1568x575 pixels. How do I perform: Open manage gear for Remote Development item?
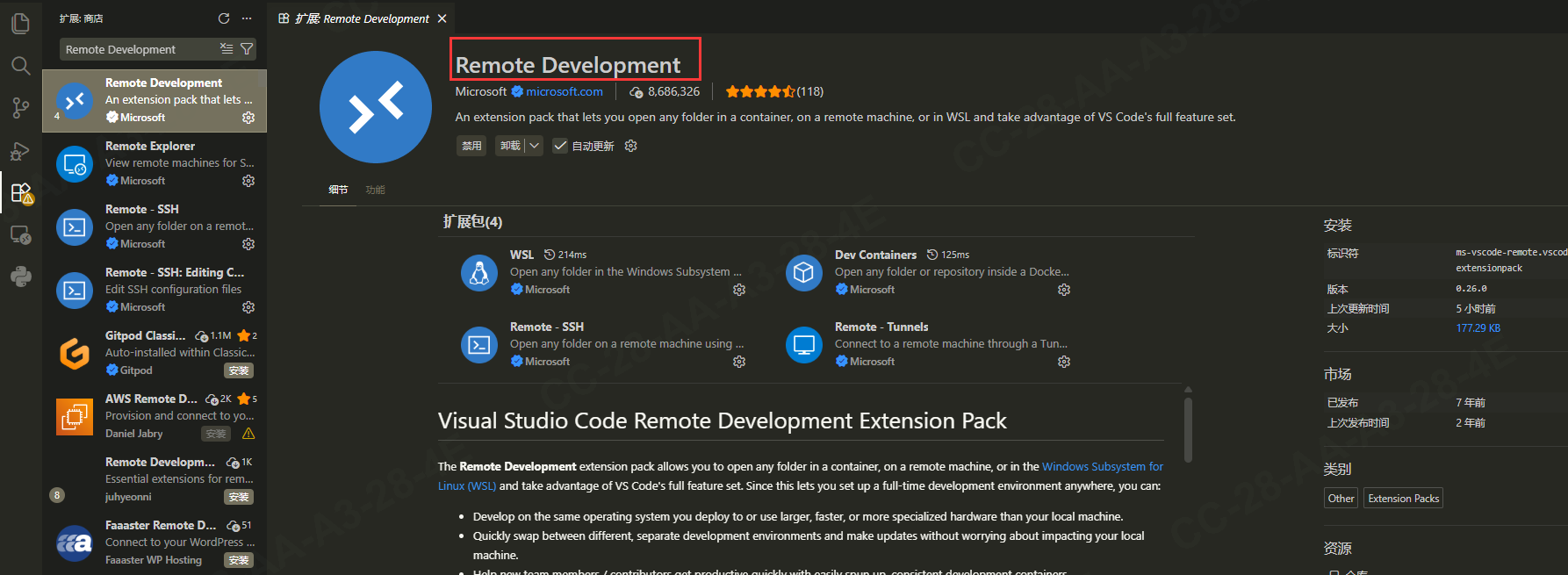click(x=248, y=118)
